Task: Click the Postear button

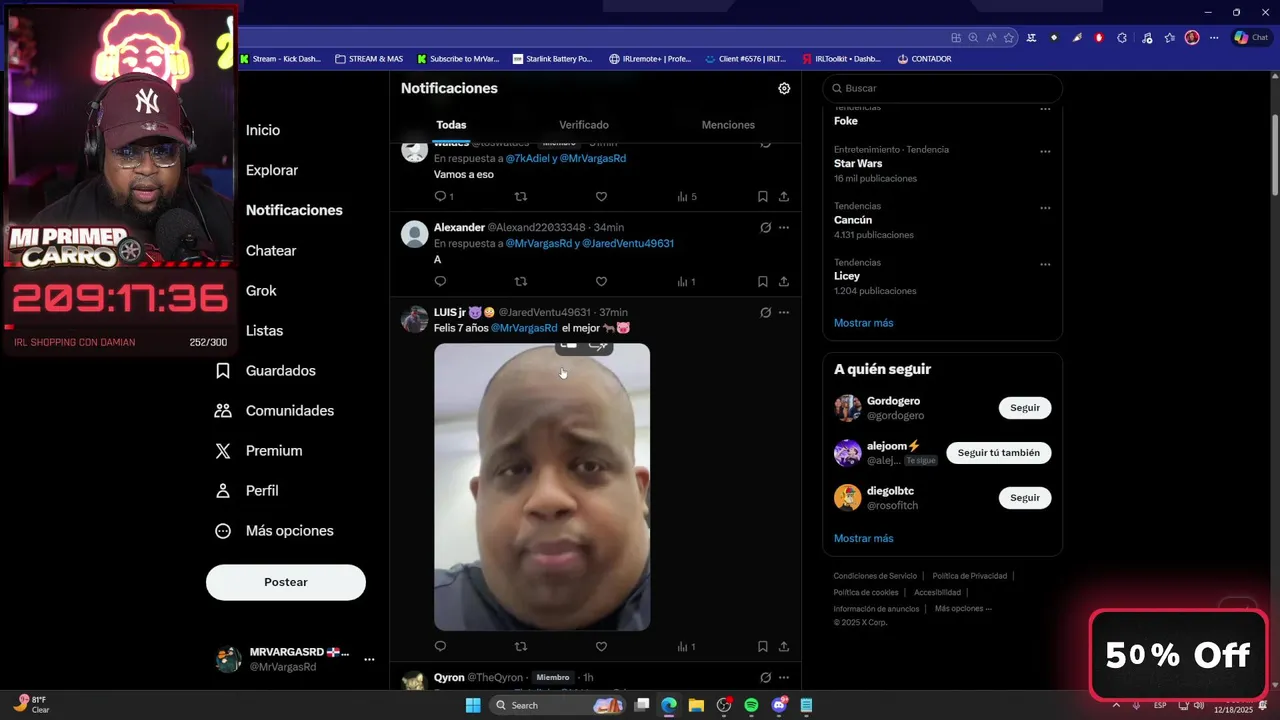Action: [x=286, y=582]
